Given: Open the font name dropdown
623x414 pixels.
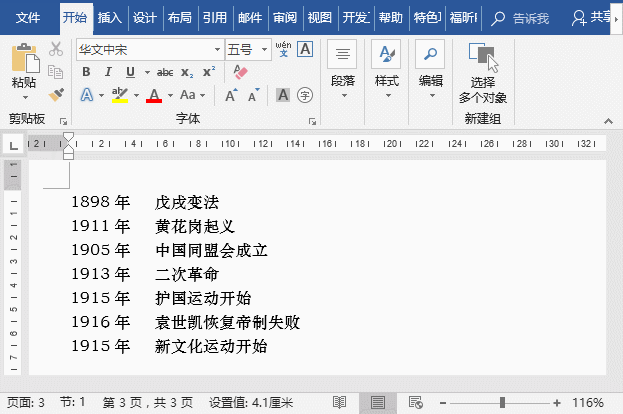Looking at the screenshot, I should coord(217,50).
